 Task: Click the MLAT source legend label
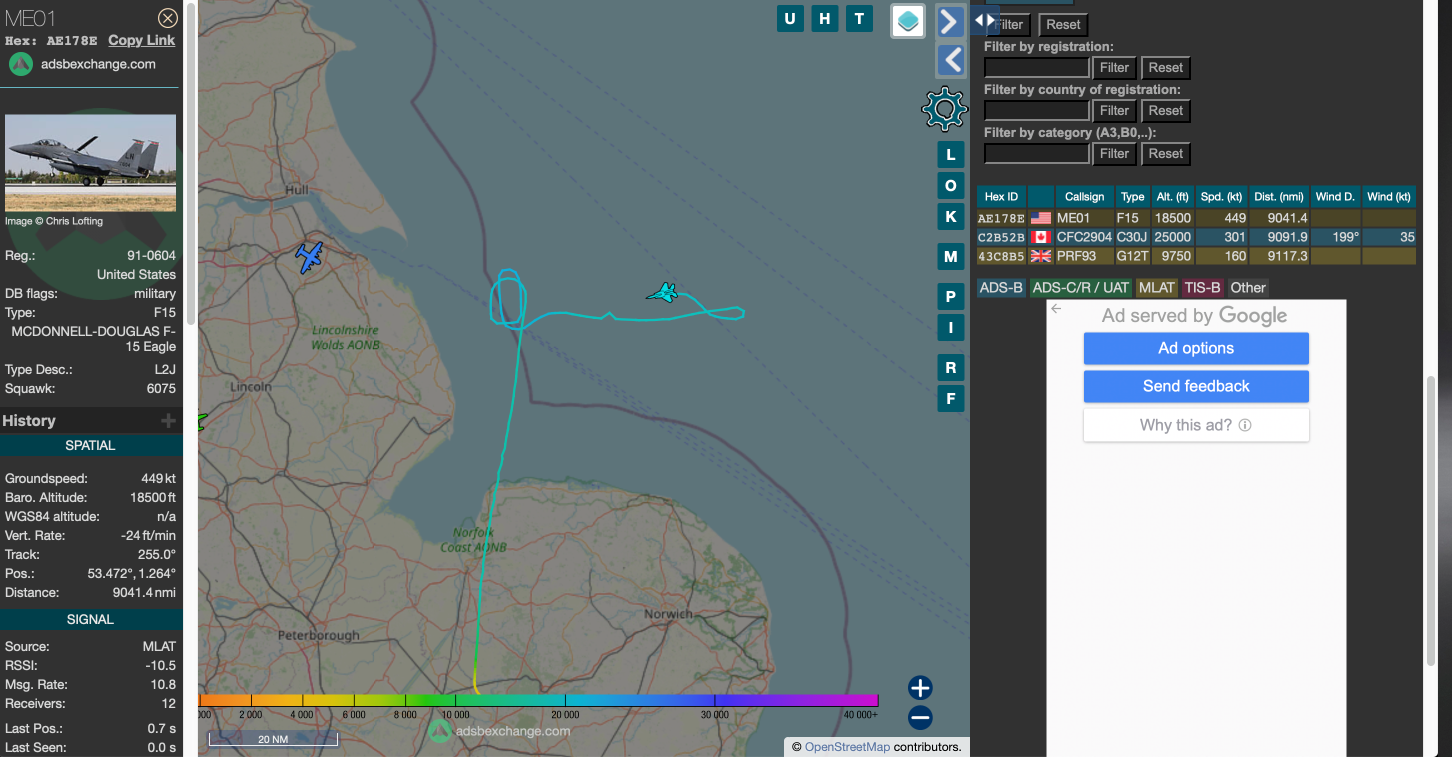pos(1157,288)
